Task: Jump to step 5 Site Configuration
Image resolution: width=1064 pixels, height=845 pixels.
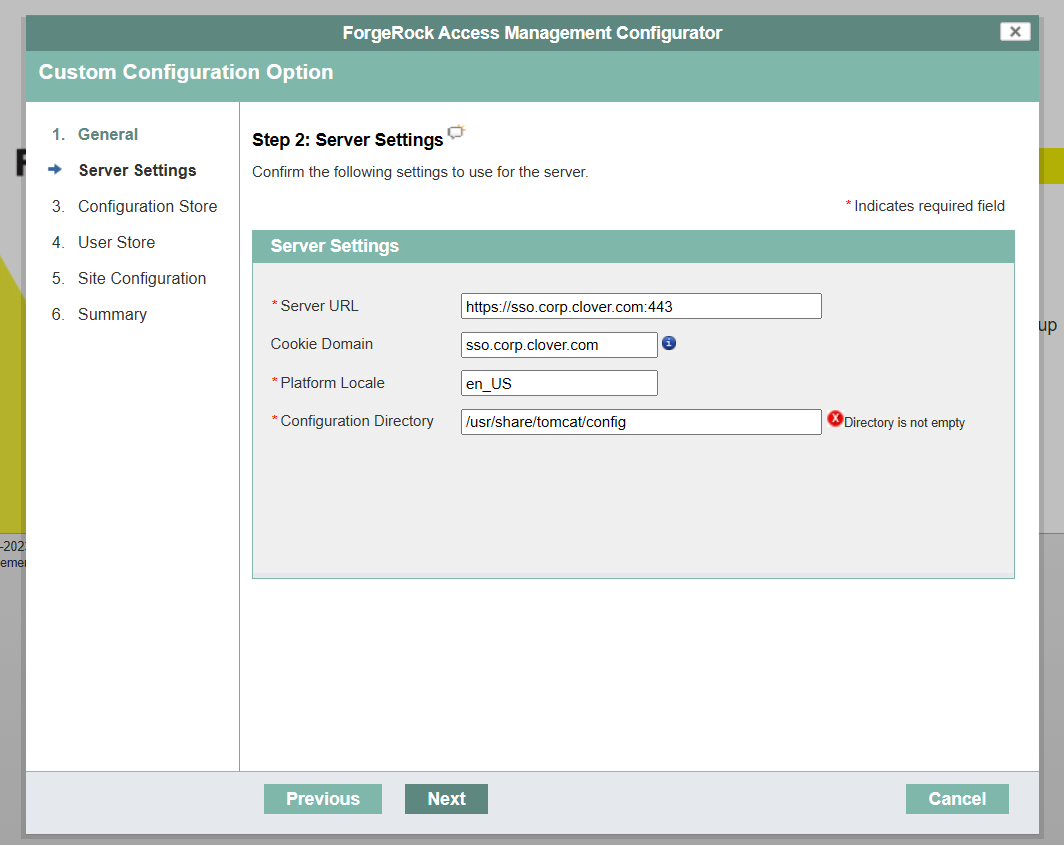Action: tap(142, 278)
